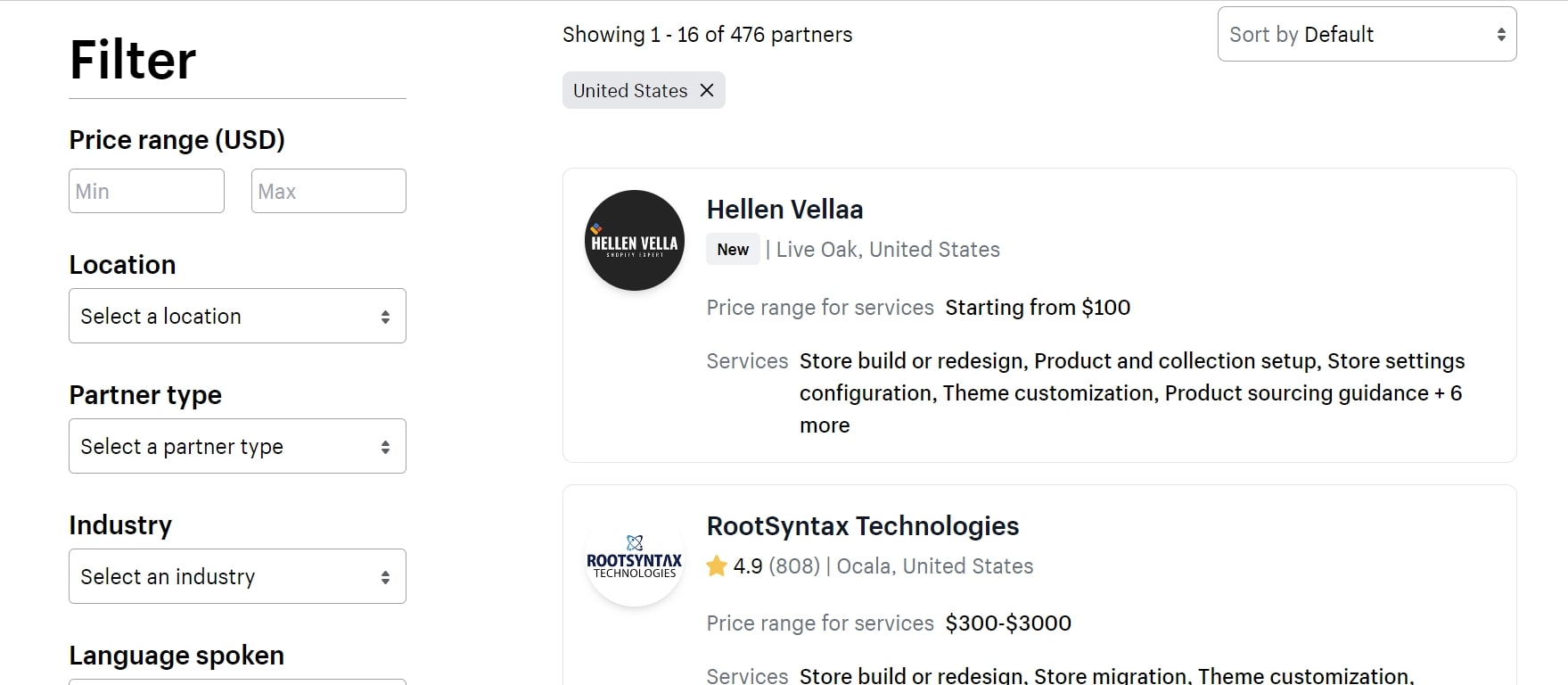The width and height of the screenshot is (1568, 685).
Task: Click the (808) reviews link
Action: [x=794, y=565]
